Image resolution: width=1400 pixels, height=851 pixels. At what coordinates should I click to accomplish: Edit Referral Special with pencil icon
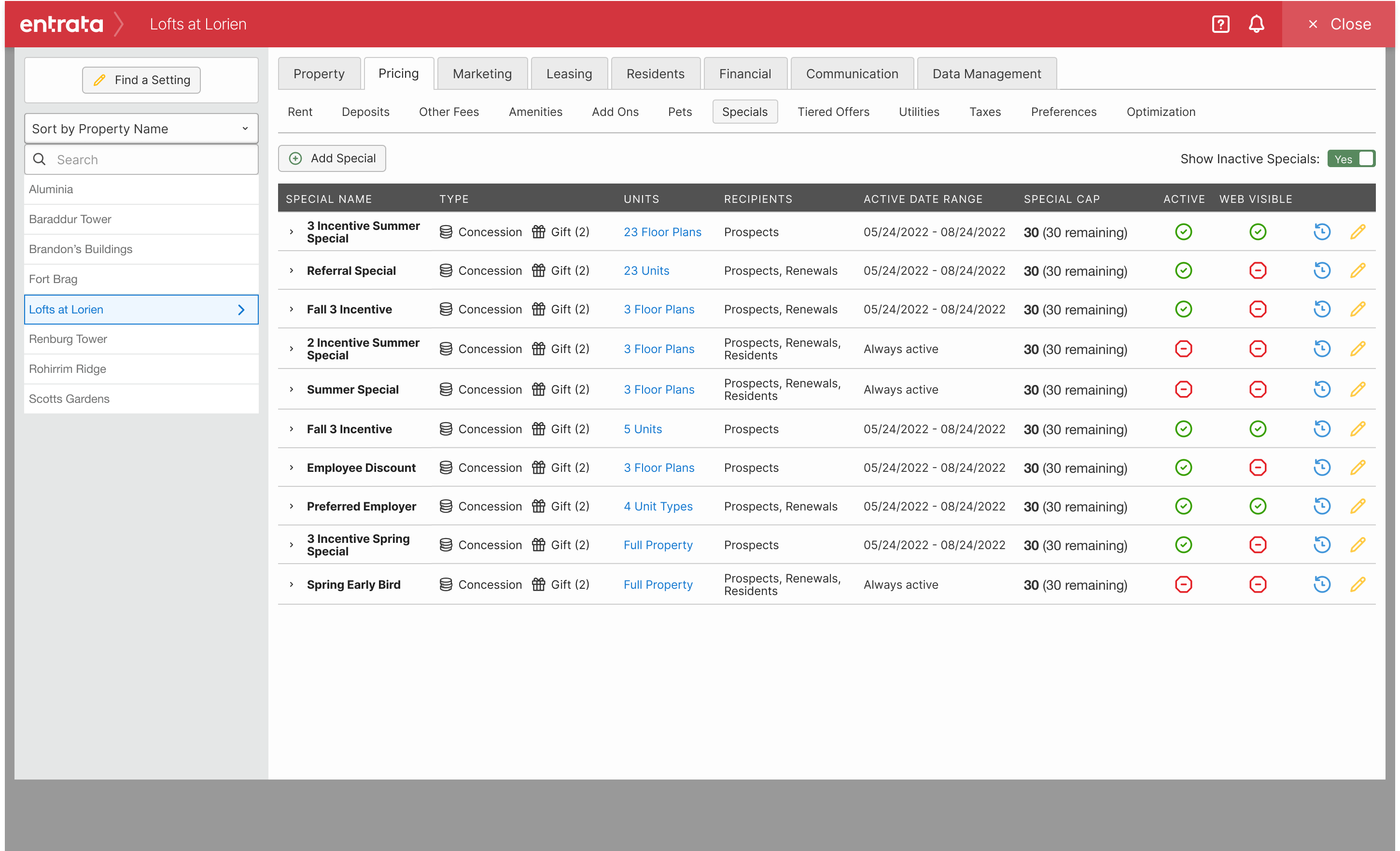tap(1358, 270)
